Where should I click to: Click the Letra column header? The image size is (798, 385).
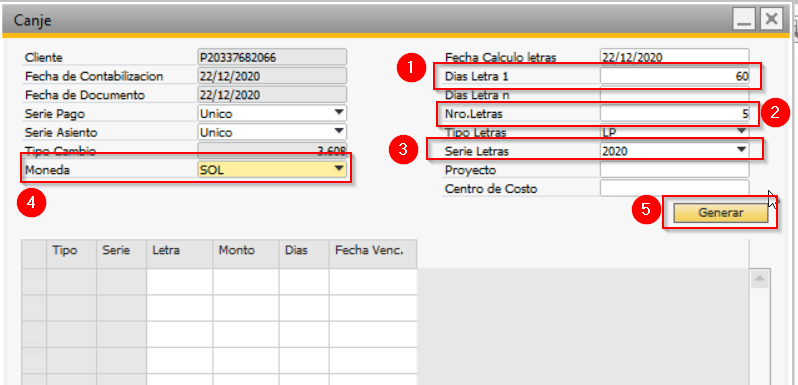coord(180,254)
